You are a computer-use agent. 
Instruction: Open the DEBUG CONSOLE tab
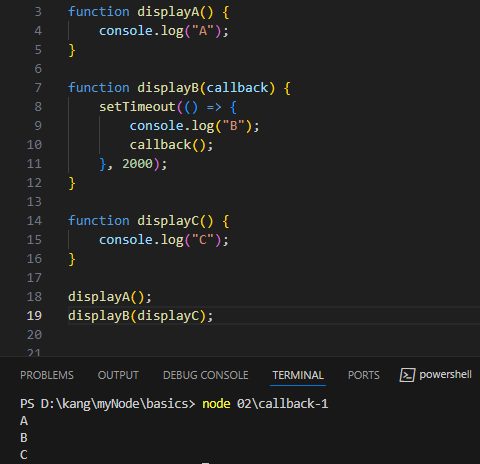tap(206, 375)
